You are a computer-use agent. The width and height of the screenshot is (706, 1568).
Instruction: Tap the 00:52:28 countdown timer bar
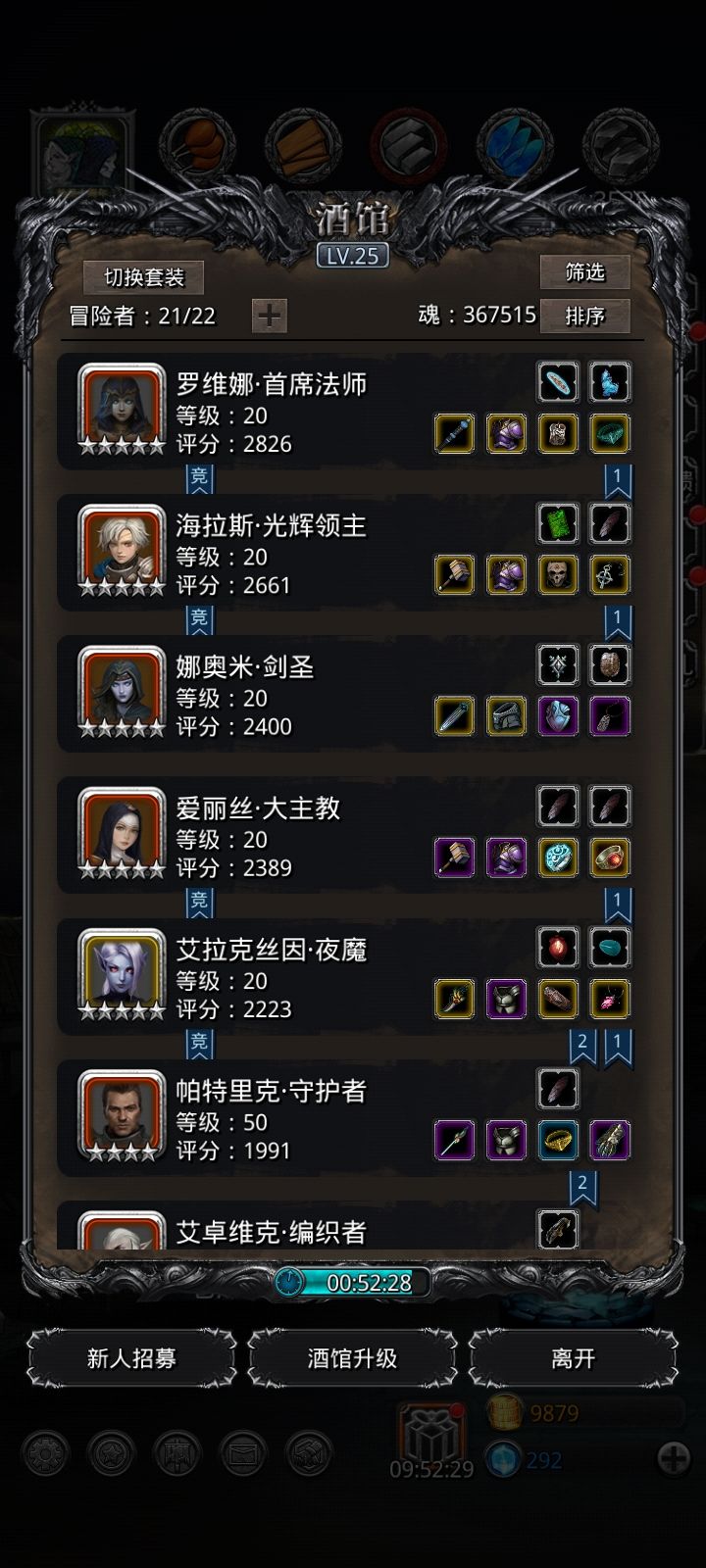tap(353, 1282)
